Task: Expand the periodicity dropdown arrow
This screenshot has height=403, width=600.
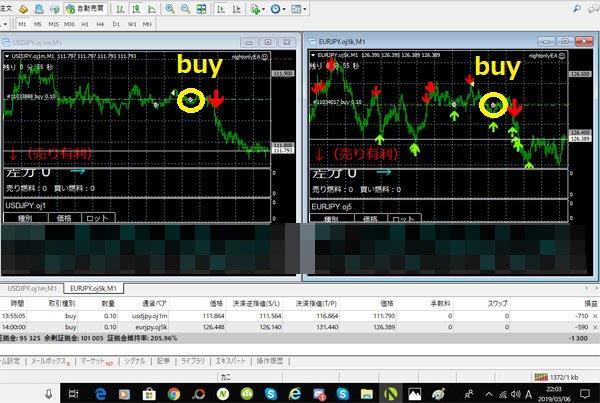Action: point(284,9)
